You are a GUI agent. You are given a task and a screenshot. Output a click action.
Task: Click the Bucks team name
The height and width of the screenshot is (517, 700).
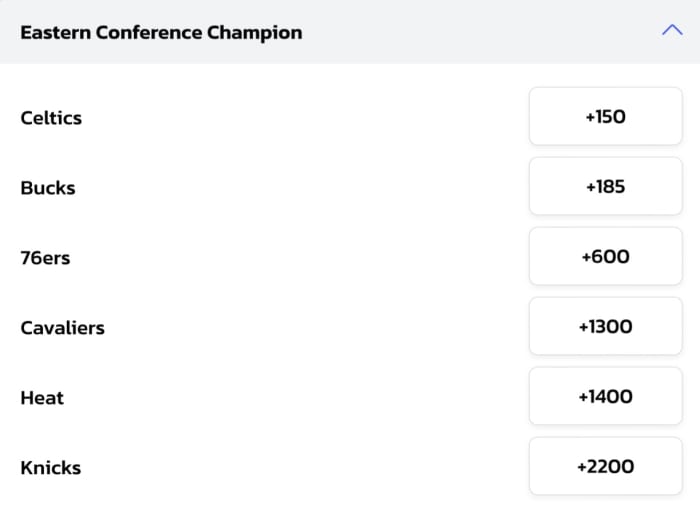coord(48,188)
